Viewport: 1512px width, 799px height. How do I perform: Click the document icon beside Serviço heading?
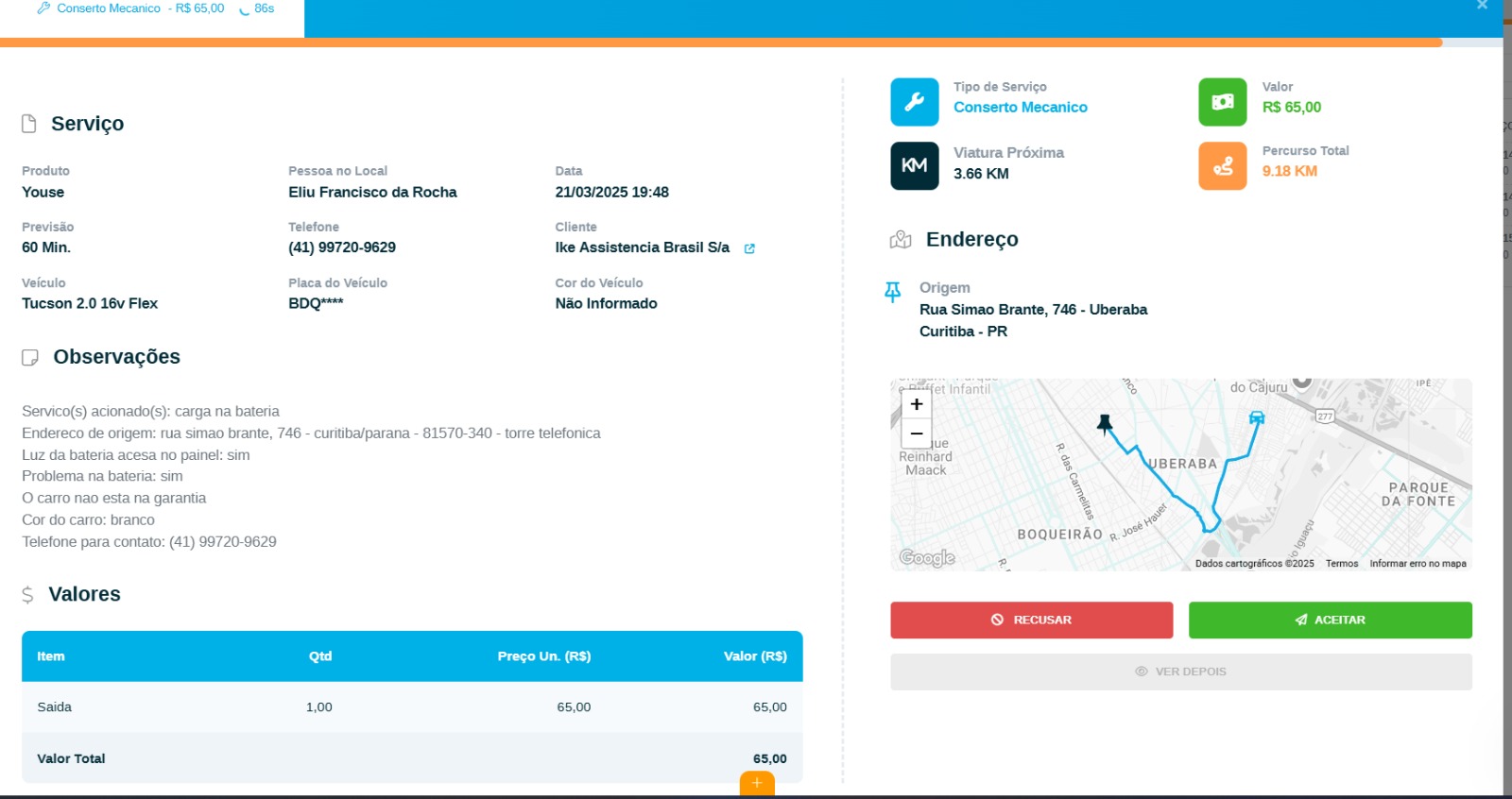point(29,124)
